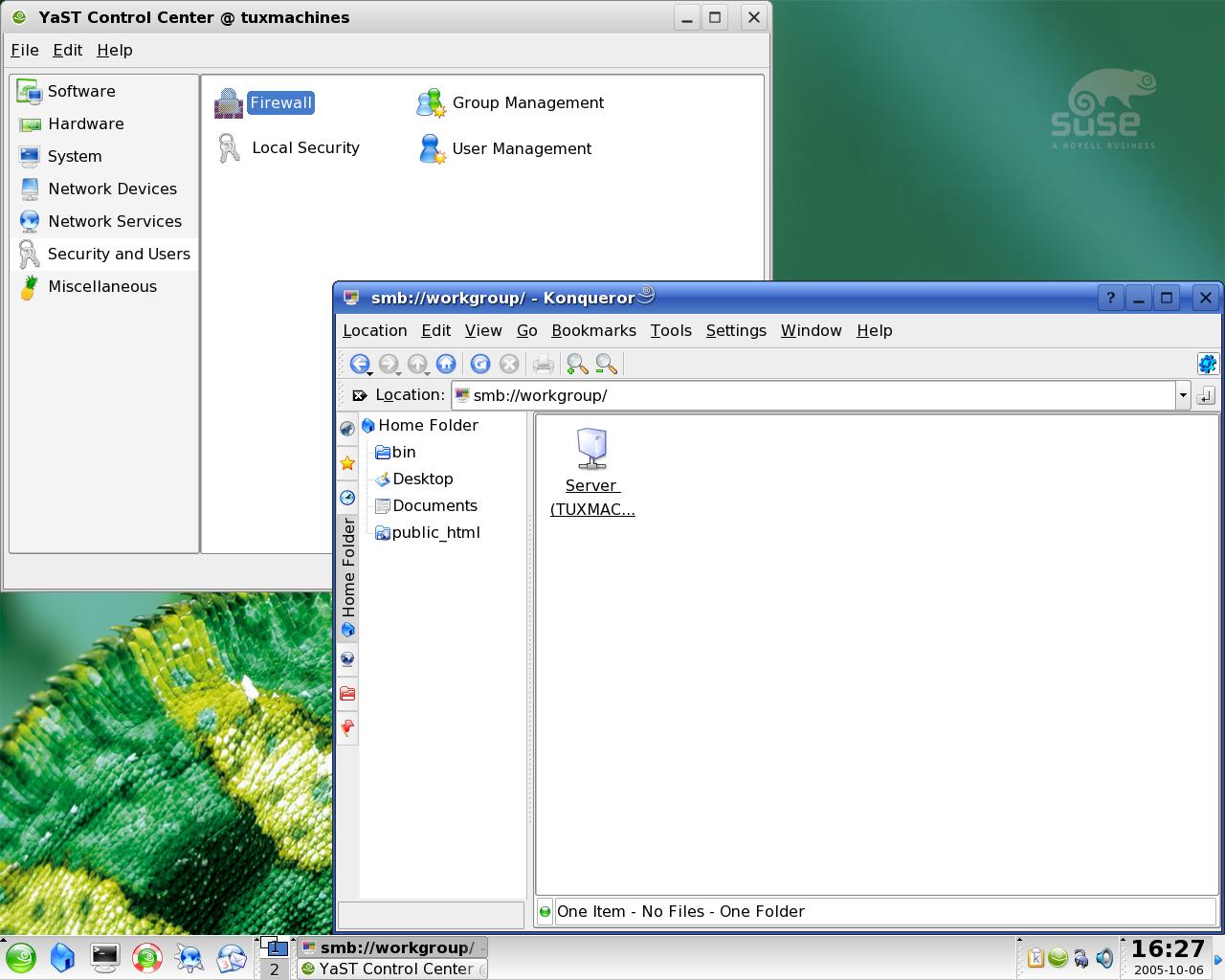Click the Stop loading icon in Konqueror
1225x980 pixels.
click(x=509, y=364)
